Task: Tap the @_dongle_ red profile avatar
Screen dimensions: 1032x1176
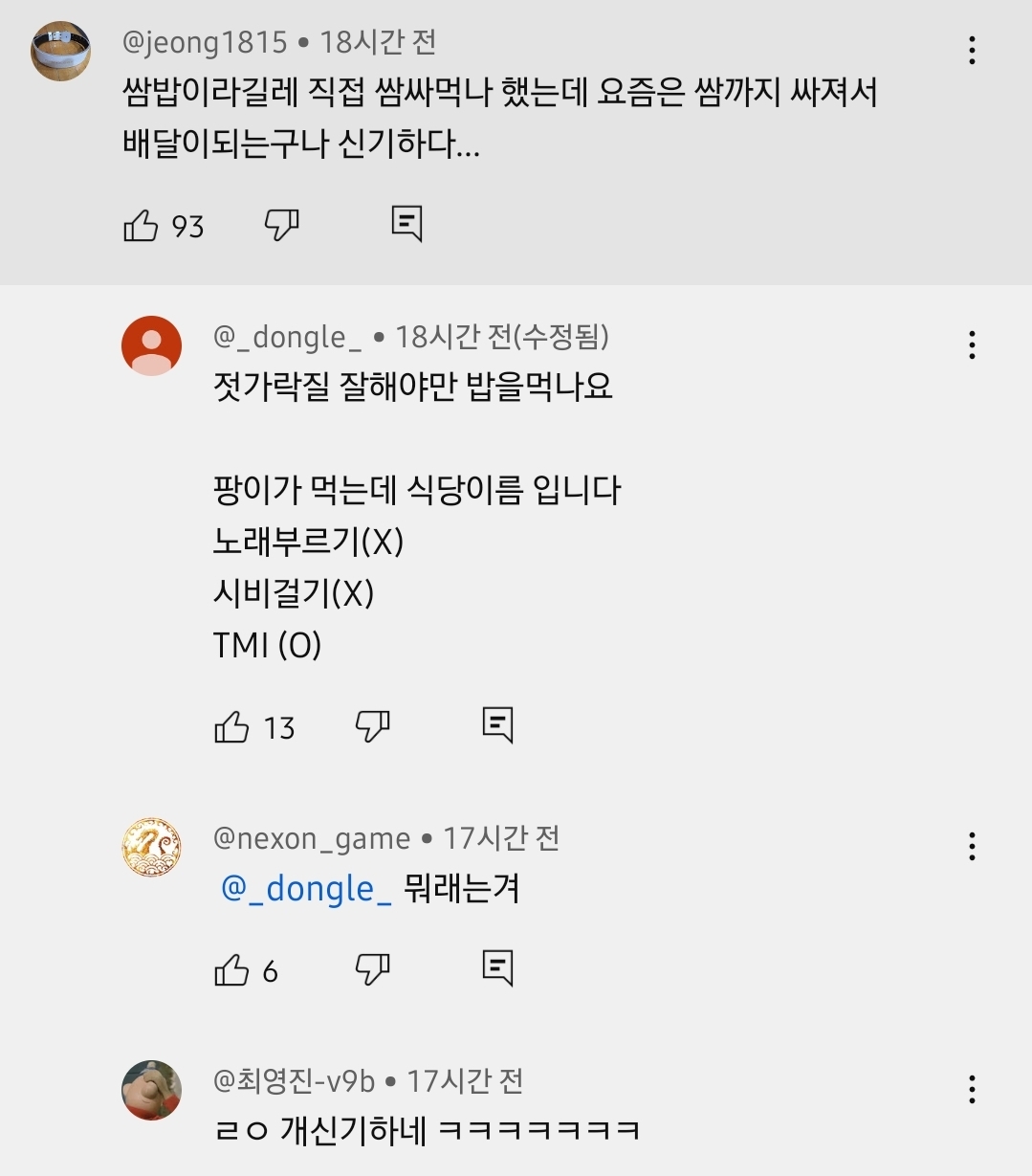Action: click(x=151, y=345)
